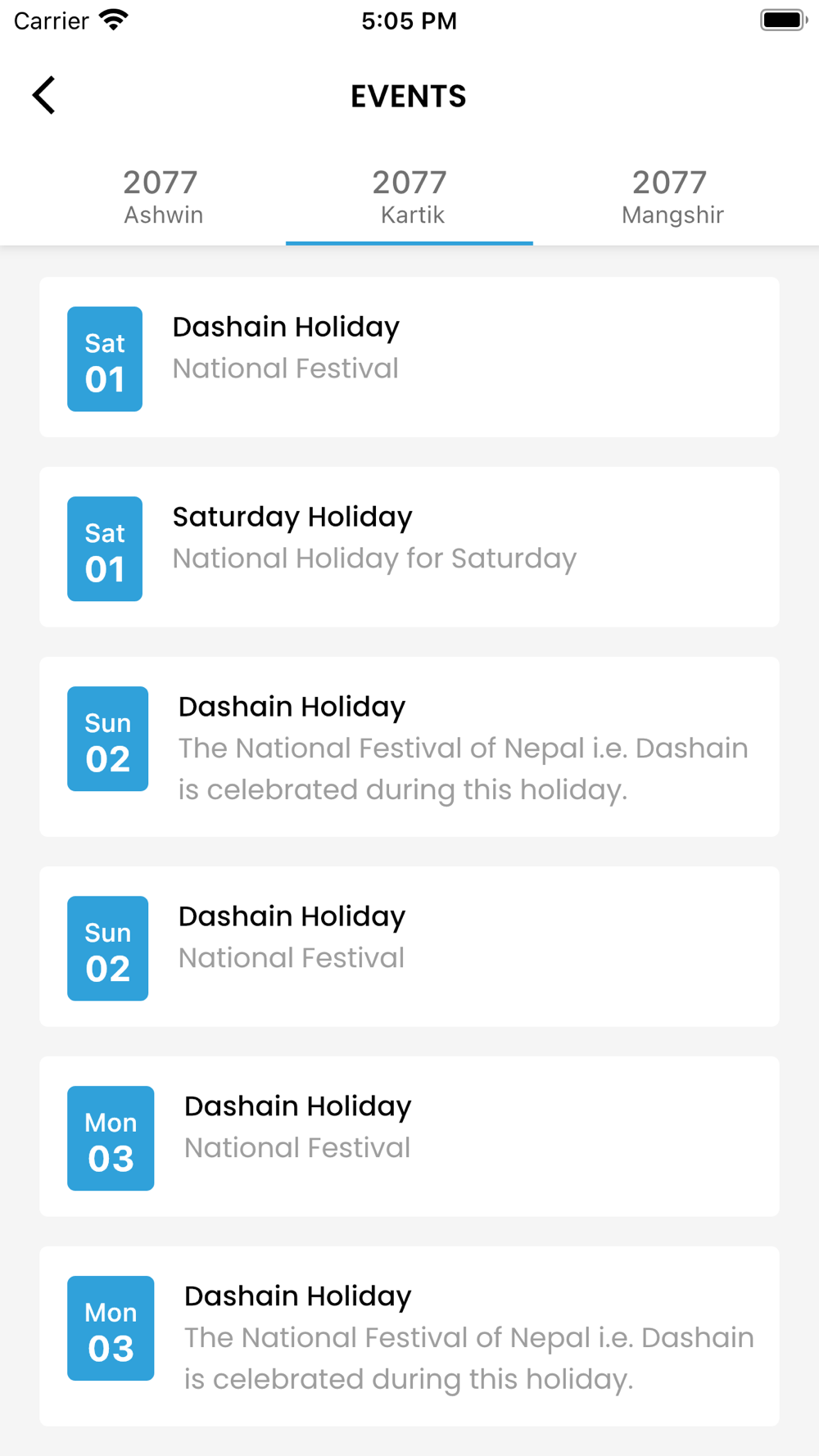
Task: Tap the Wi-Fi status icon
Action: [114, 20]
